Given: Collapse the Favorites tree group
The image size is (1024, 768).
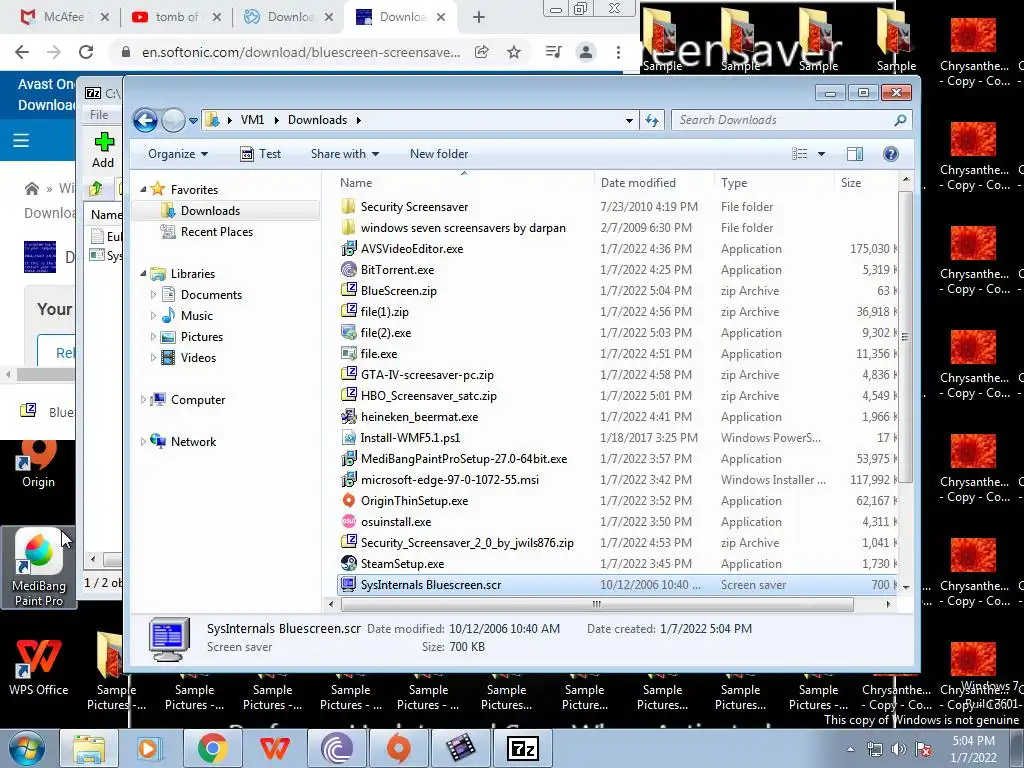Looking at the screenshot, I should [143, 189].
